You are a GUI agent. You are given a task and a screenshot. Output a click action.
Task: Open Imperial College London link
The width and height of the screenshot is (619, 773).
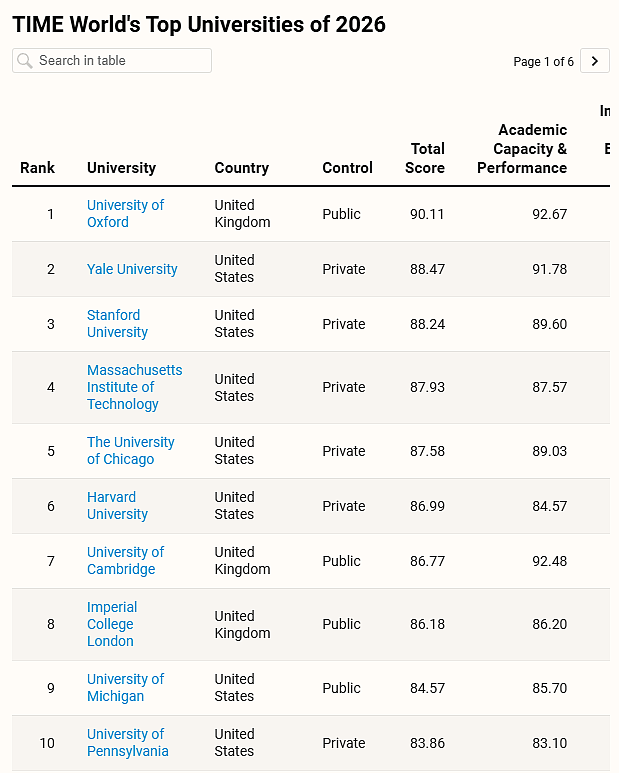point(112,624)
